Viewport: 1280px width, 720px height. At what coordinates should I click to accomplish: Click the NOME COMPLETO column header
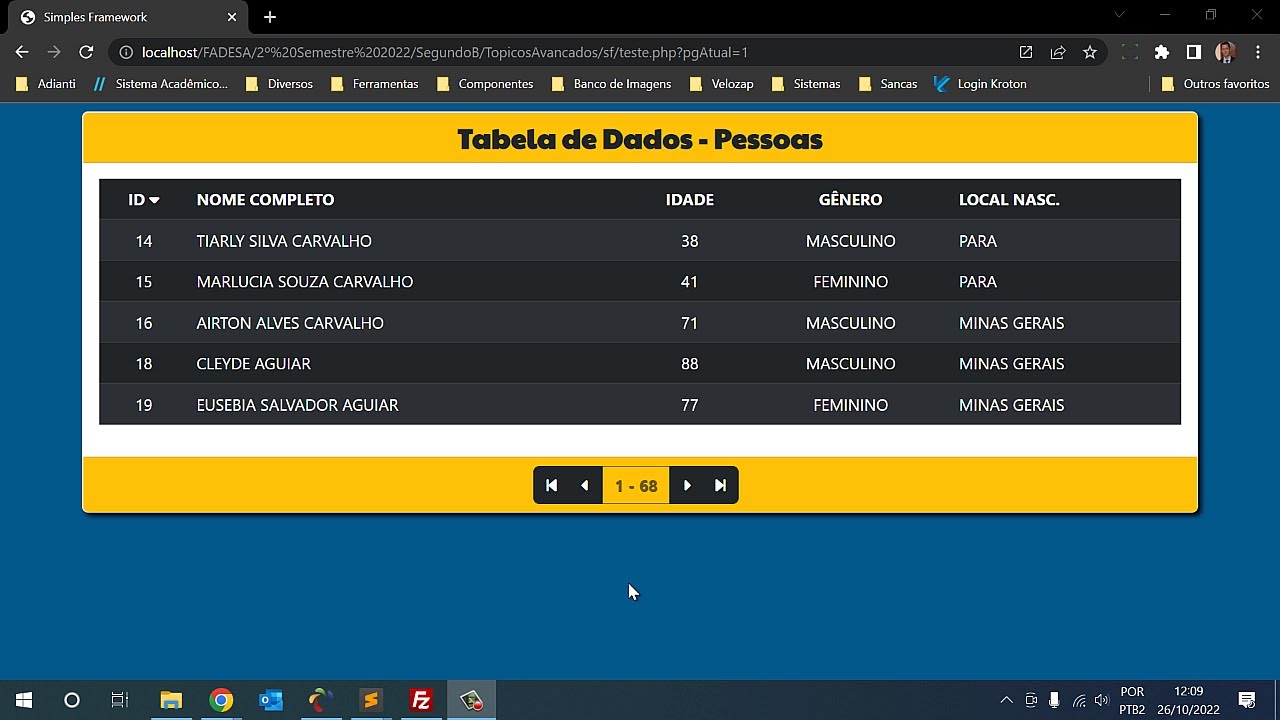tap(265, 200)
